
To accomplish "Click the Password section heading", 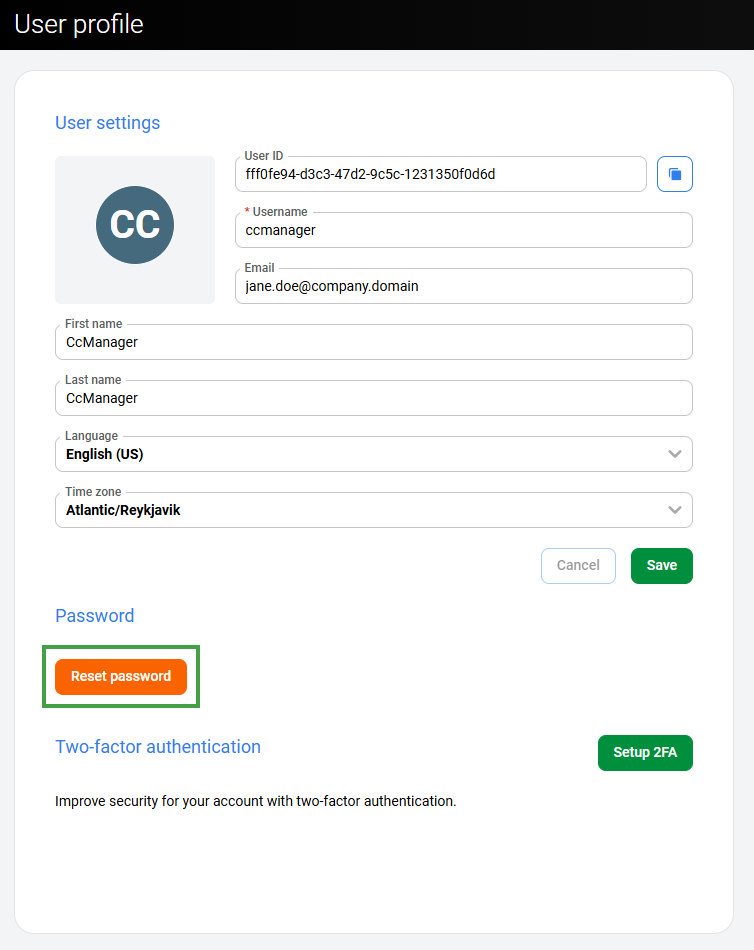I will tap(95, 616).
